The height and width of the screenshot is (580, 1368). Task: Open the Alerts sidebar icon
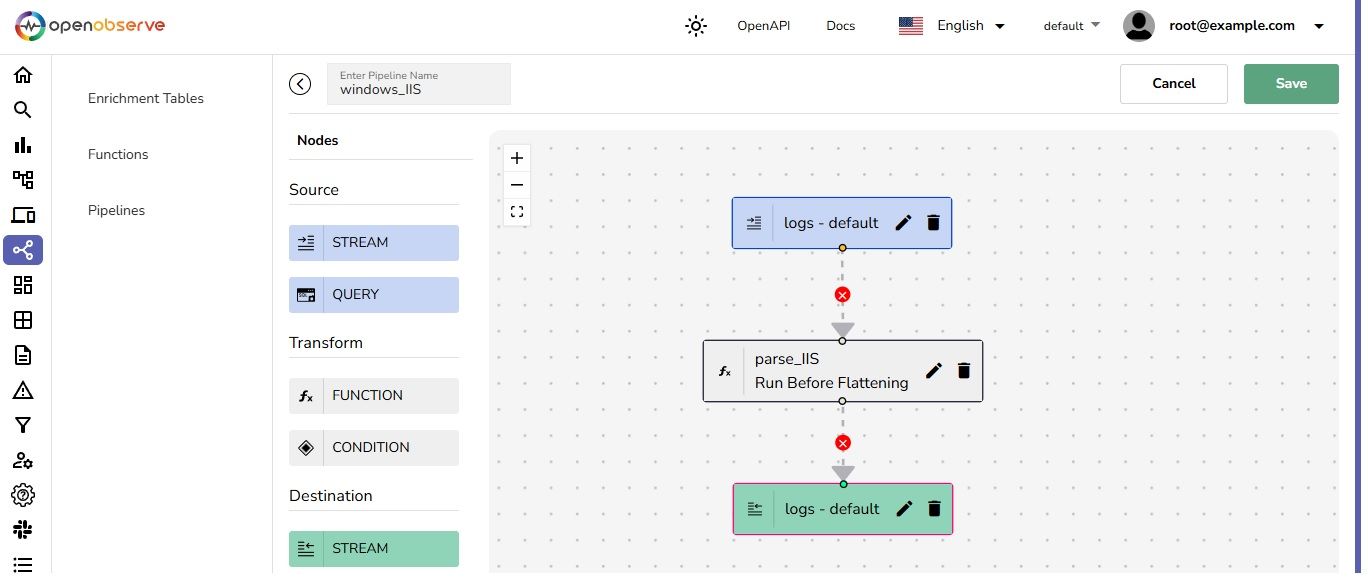[x=23, y=390]
